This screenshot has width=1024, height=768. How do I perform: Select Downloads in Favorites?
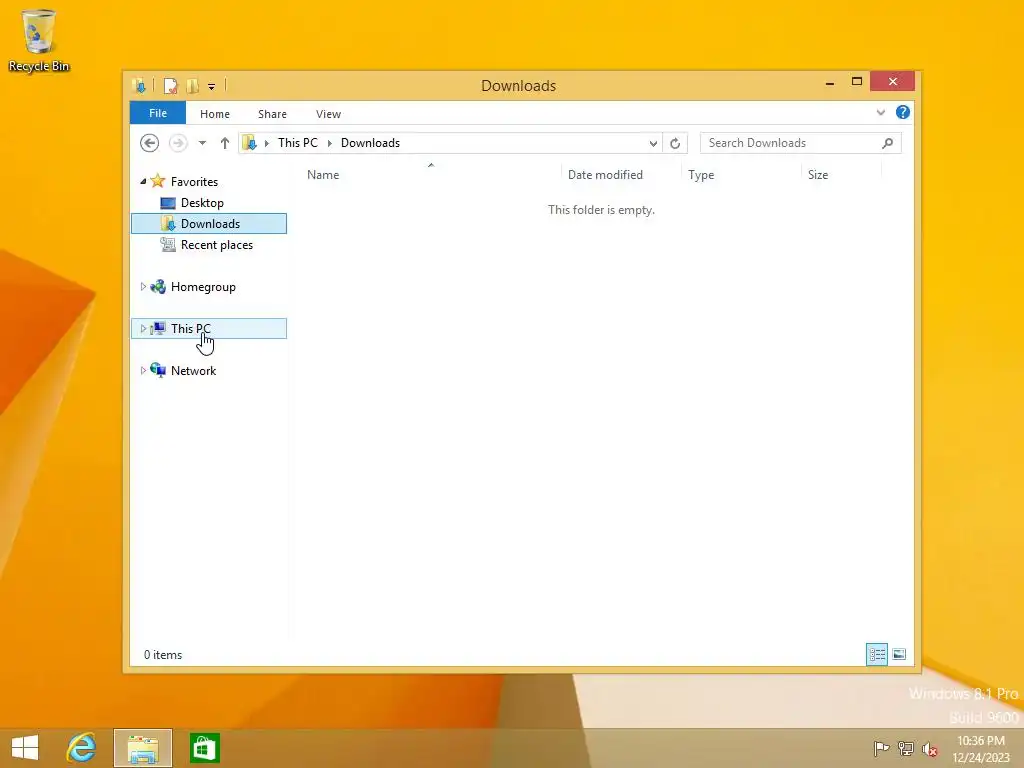209,223
